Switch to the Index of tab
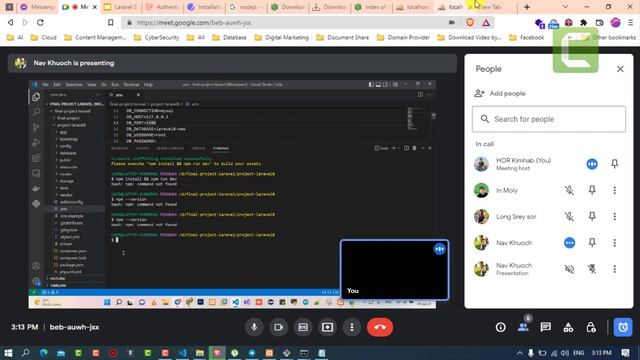This screenshot has width=640, height=360. click(x=371, y=7)
